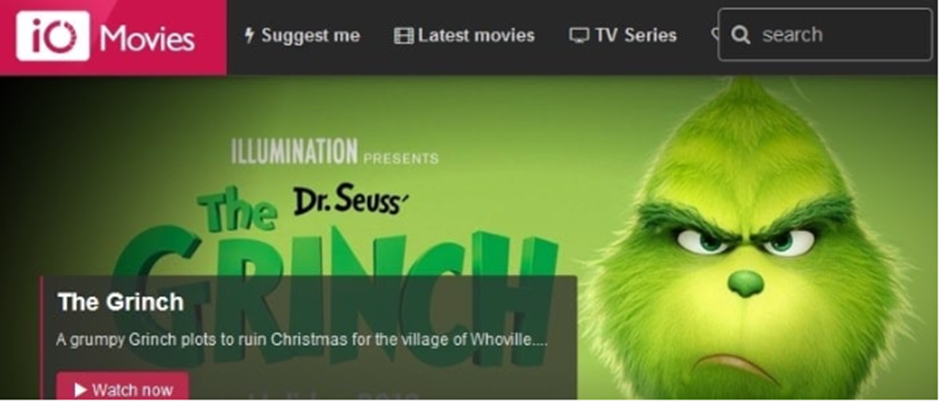Viewport: 941px width, 403px height.
Task: Click the play triangle on Watch now
Action: (x=80, y=390)
